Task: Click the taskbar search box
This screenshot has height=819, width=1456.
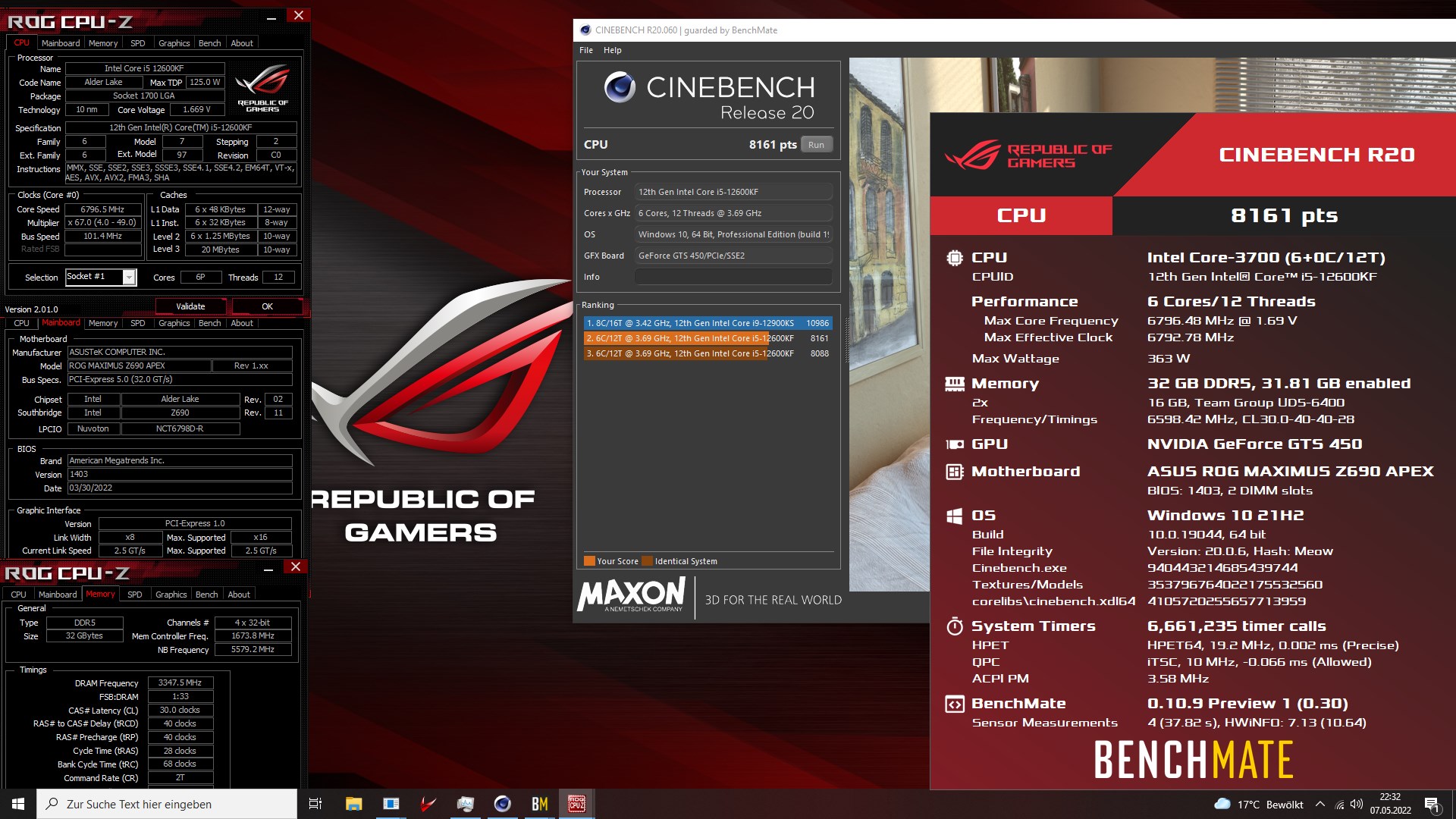Action: (x=167, y=804)
